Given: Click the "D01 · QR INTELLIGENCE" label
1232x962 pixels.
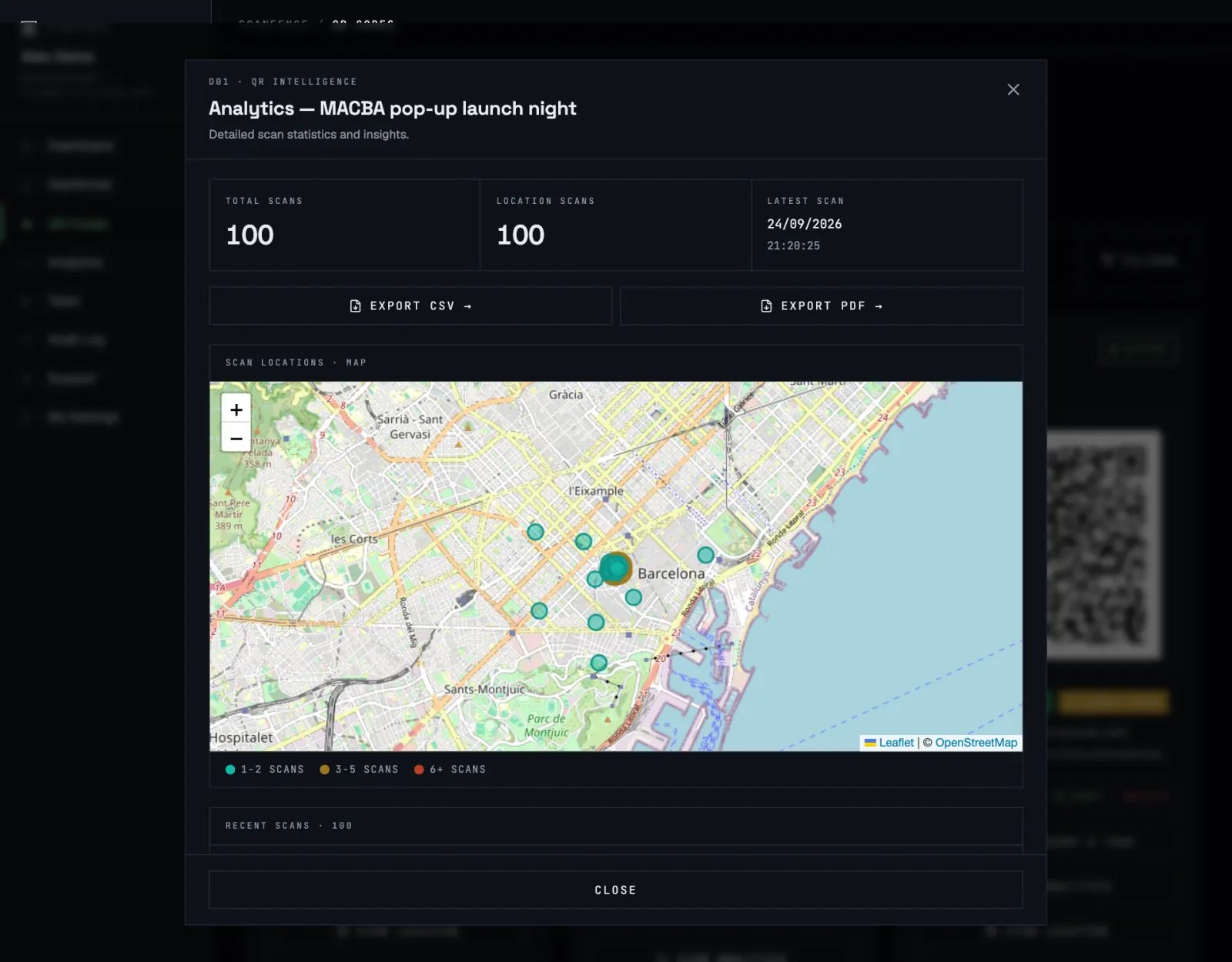Looking at the screenshot, I should tap(283, 82).
